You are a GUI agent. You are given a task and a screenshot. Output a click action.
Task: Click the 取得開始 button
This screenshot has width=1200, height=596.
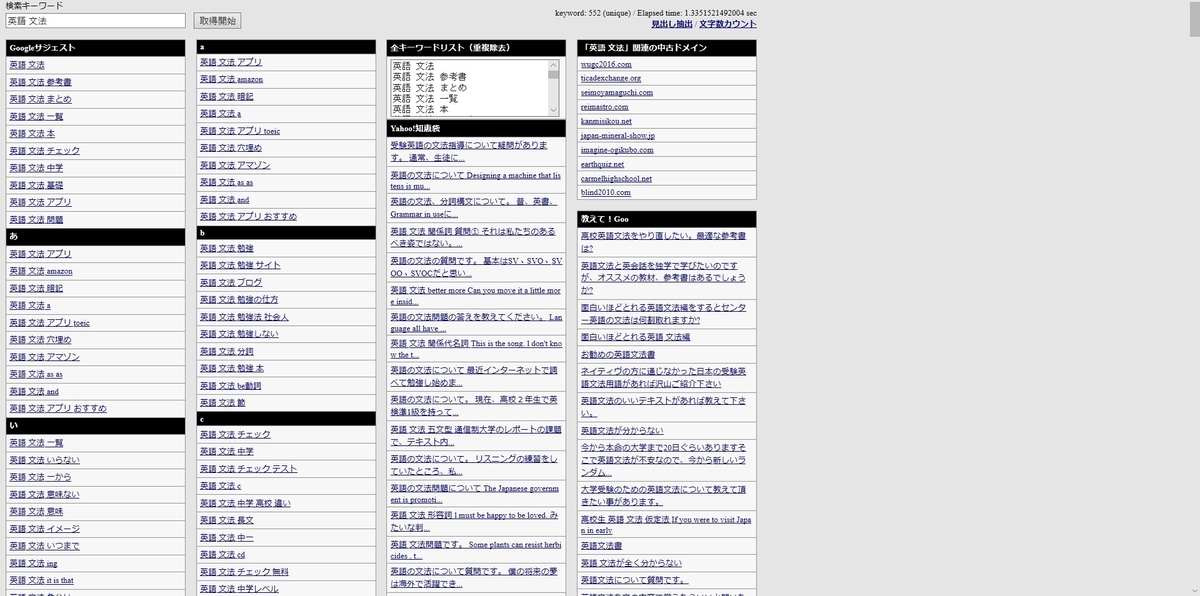pyautogui.click(x=218, y=20)
